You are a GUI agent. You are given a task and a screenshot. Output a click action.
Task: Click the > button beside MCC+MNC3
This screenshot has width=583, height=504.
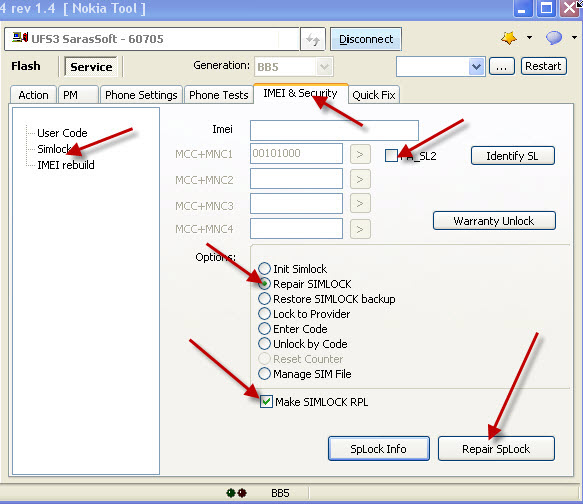(360, 203)
